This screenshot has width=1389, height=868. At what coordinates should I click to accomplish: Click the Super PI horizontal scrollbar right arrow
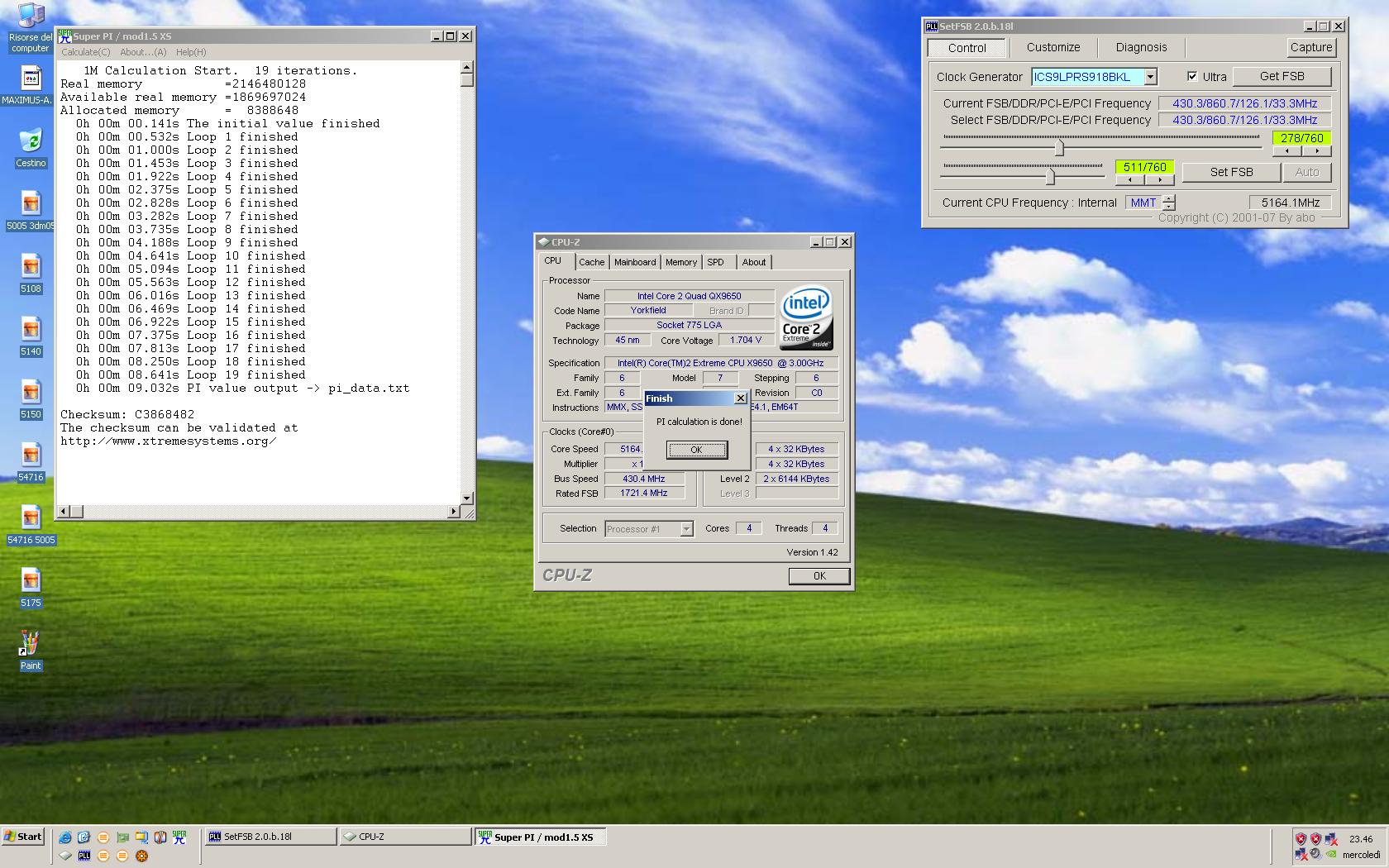[x=453, y=512]
